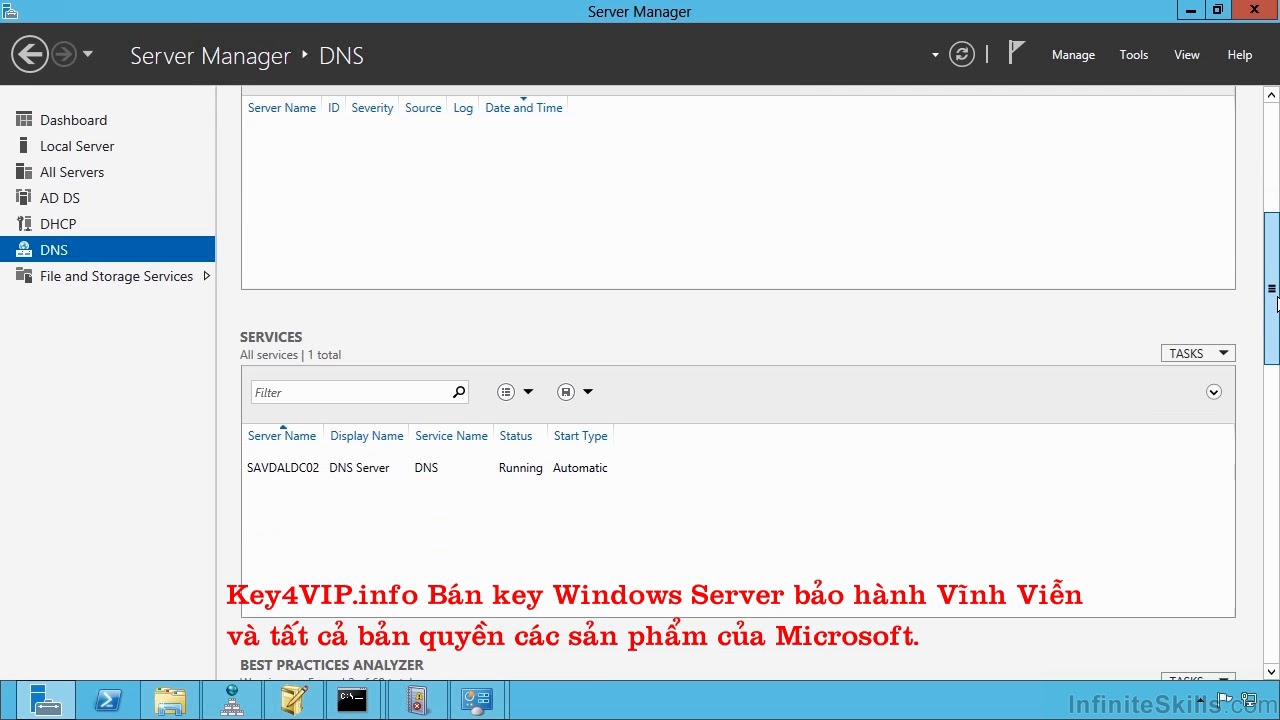Click AD DS sidebar icon
Viewport: 1280px width, 720px height.
click(x=24, y=198)
